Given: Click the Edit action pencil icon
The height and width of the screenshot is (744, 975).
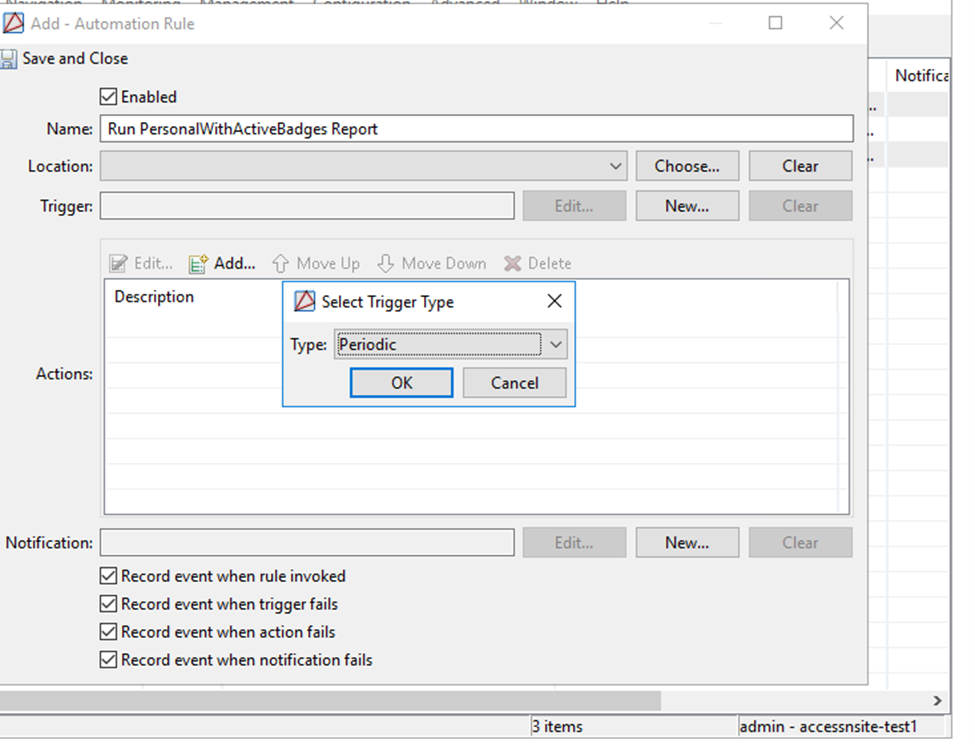Looking at the screenshot, I should 118,264.
